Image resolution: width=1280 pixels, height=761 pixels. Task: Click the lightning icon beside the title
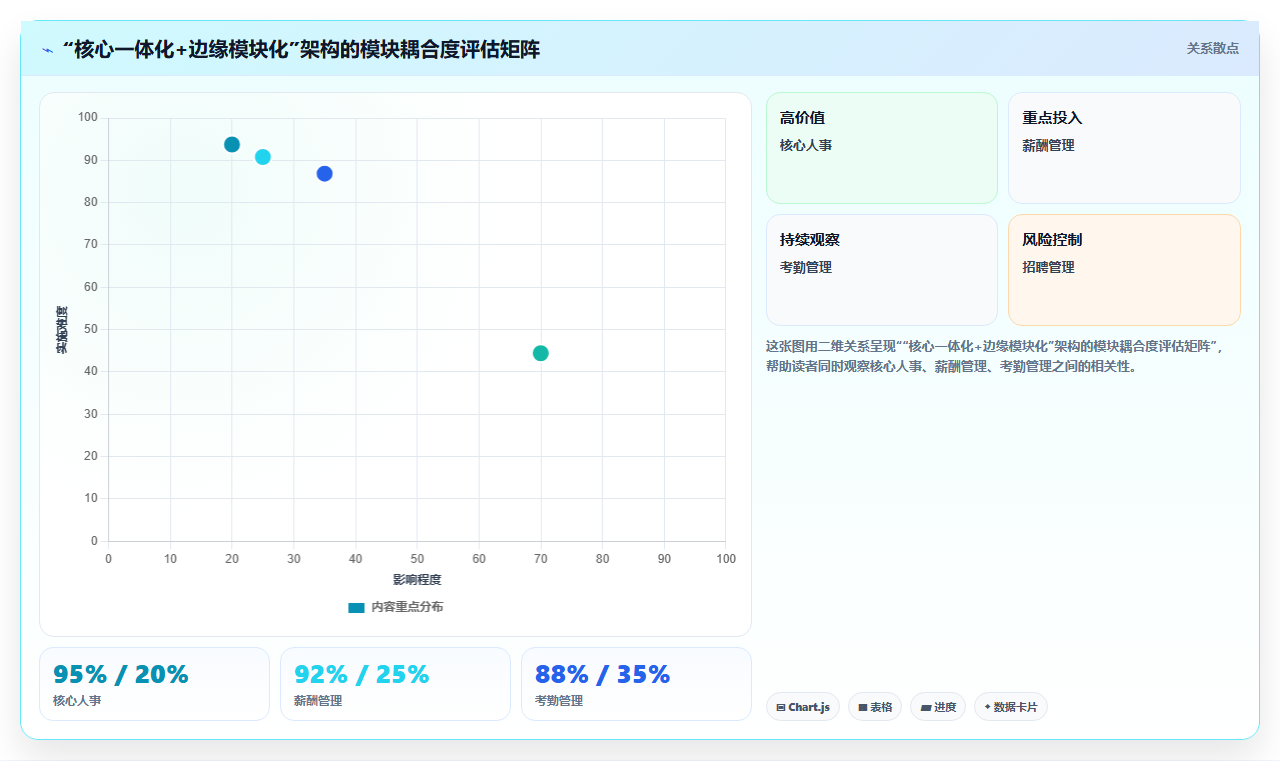pyautogui.click(x=47, y=50)
